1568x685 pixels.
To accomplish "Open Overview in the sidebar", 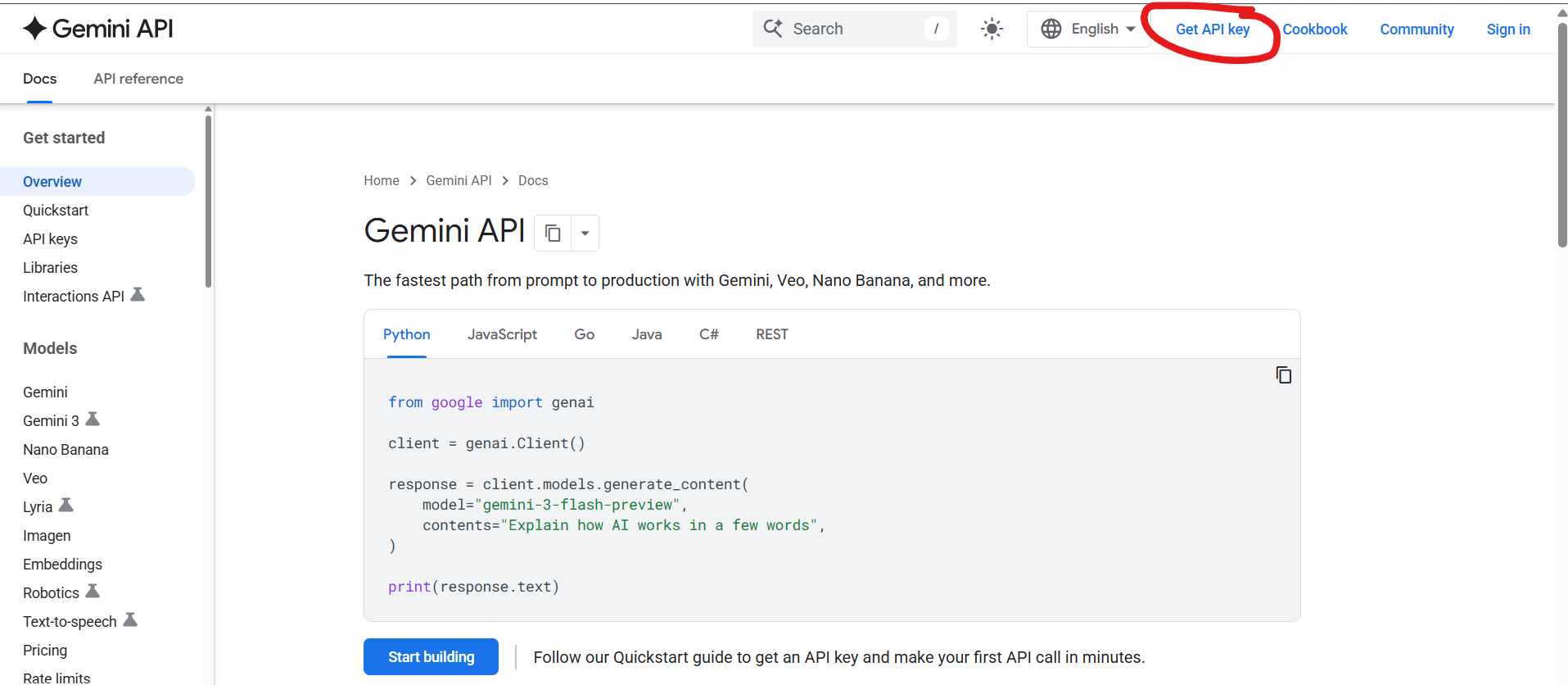I will coord(52,182).
